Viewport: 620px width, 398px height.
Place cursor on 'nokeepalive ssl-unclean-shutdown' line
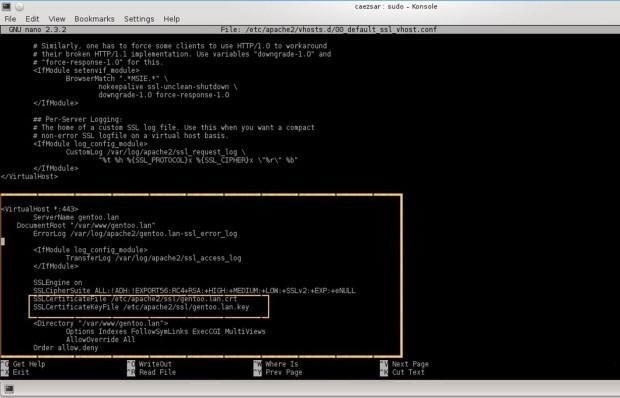click(168, 87)
